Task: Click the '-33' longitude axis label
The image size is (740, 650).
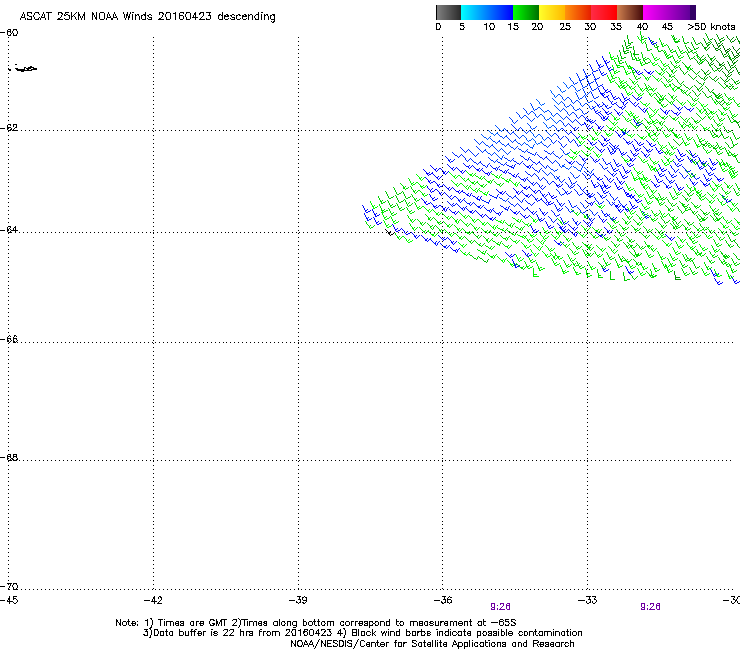Action: (588, 600)
